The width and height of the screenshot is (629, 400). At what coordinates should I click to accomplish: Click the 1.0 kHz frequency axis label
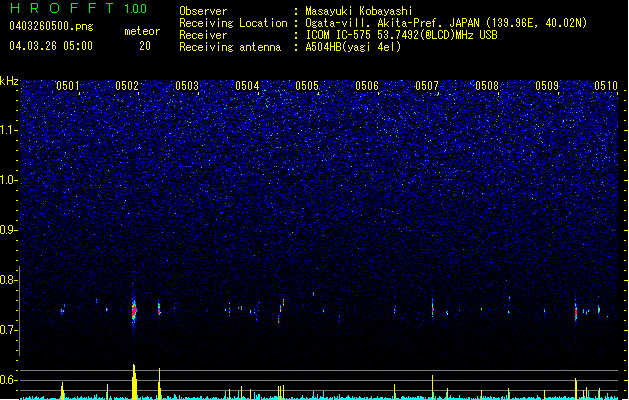click(x=9, y=180)
